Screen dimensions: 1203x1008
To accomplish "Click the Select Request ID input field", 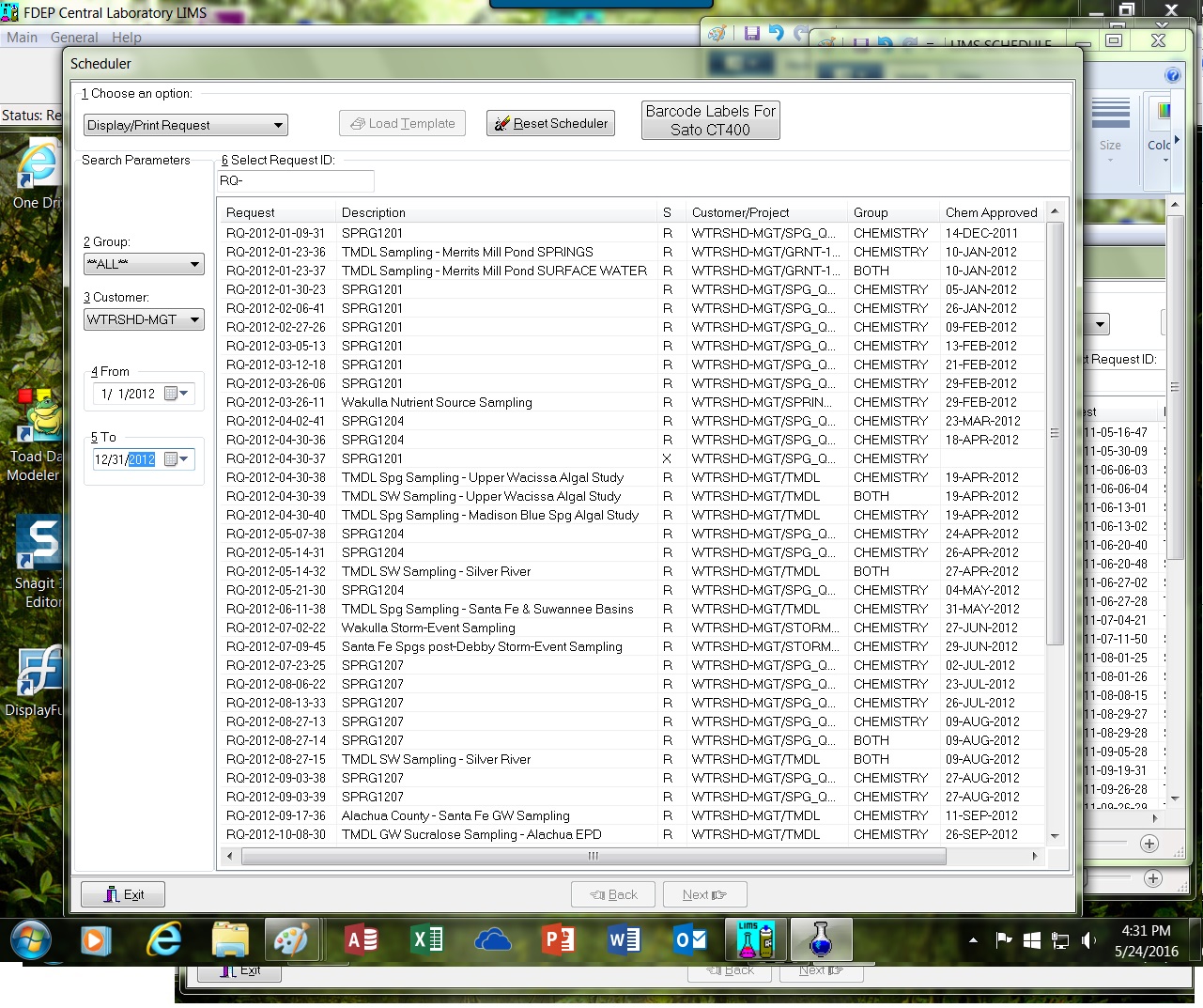I will (296, 180).
